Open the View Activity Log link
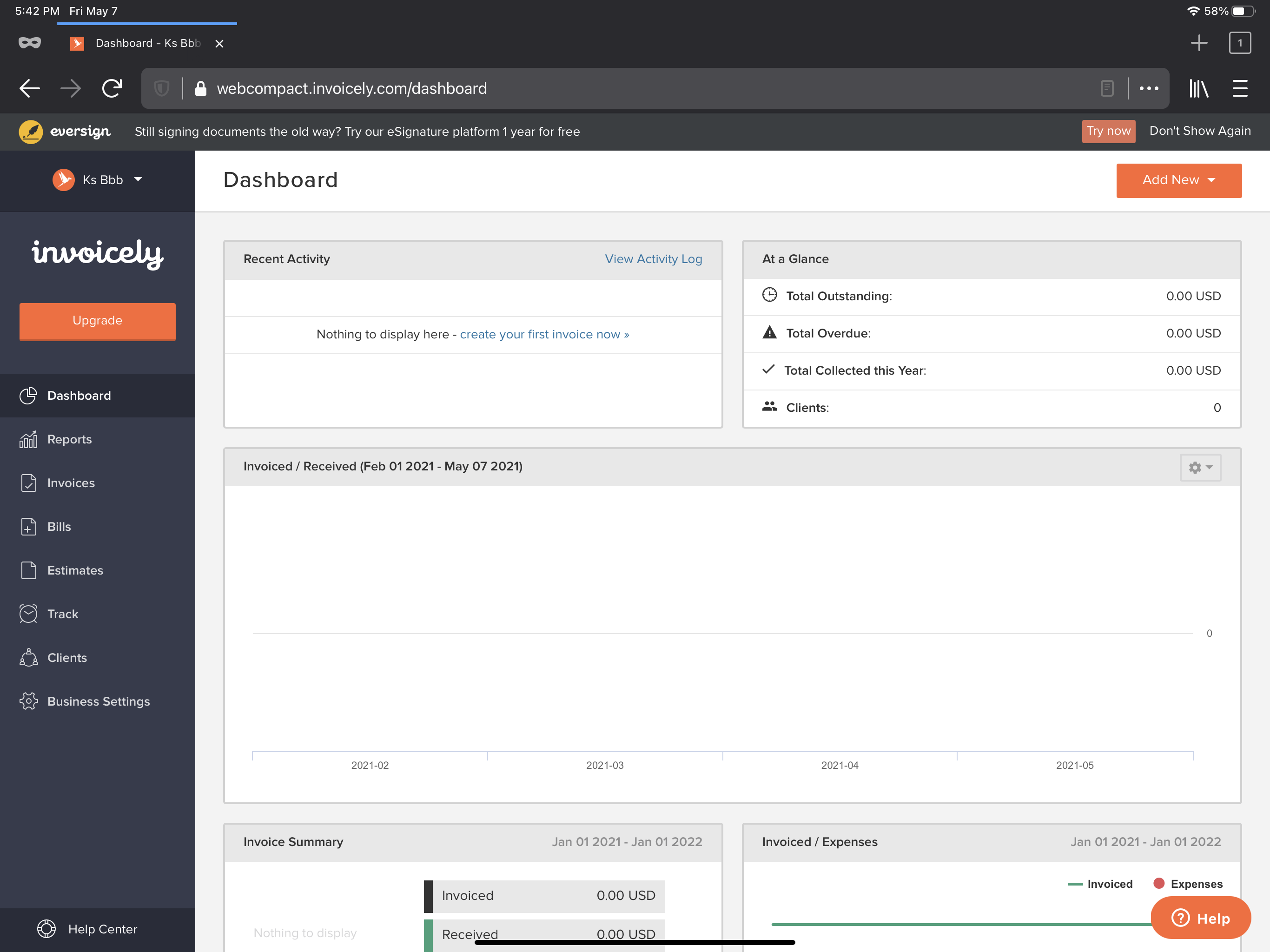The image size is (1270, 952). 653,259
